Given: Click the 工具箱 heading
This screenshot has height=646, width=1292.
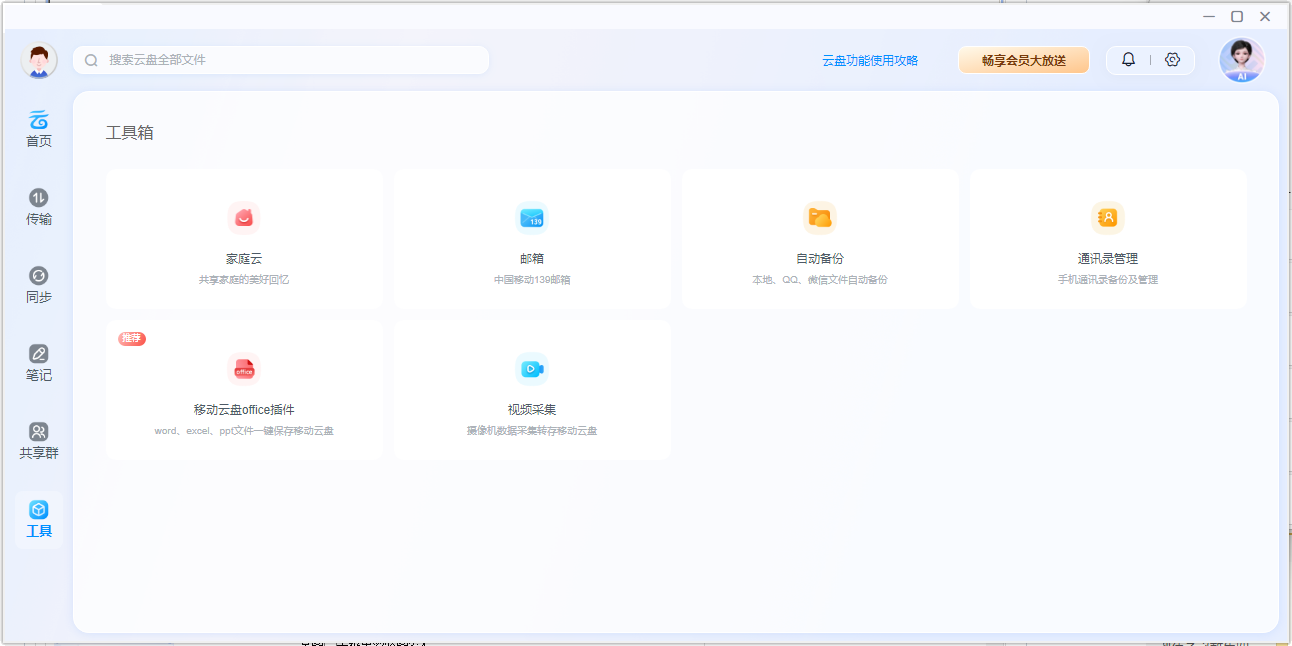Looking at the screenshot, I should pos(130,133).
